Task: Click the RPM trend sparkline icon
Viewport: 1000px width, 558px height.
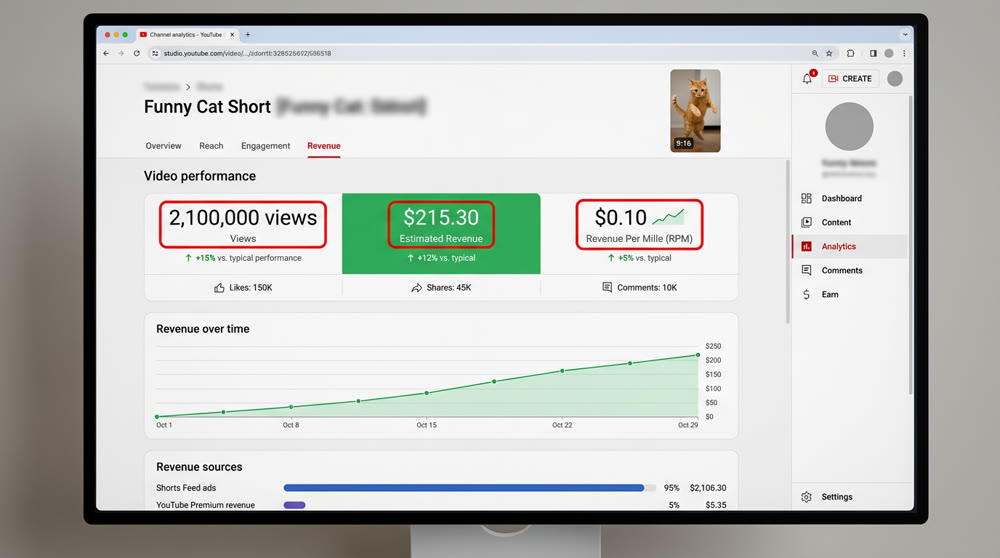Action: [x=668, y=217]
